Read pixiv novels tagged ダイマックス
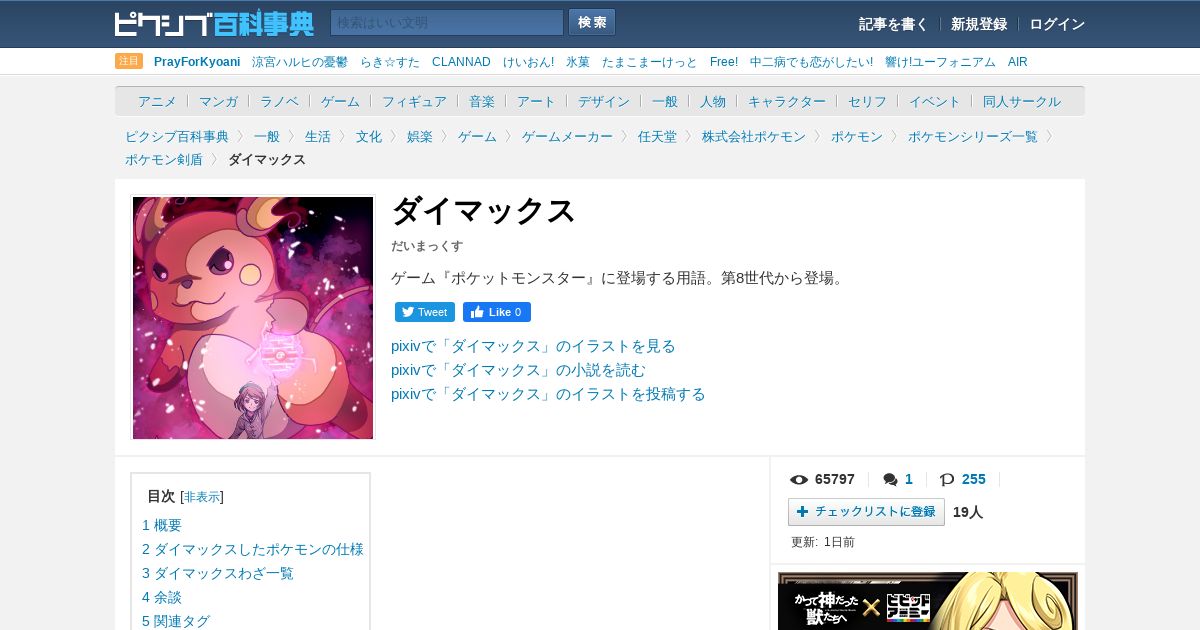 pos(518,370)
